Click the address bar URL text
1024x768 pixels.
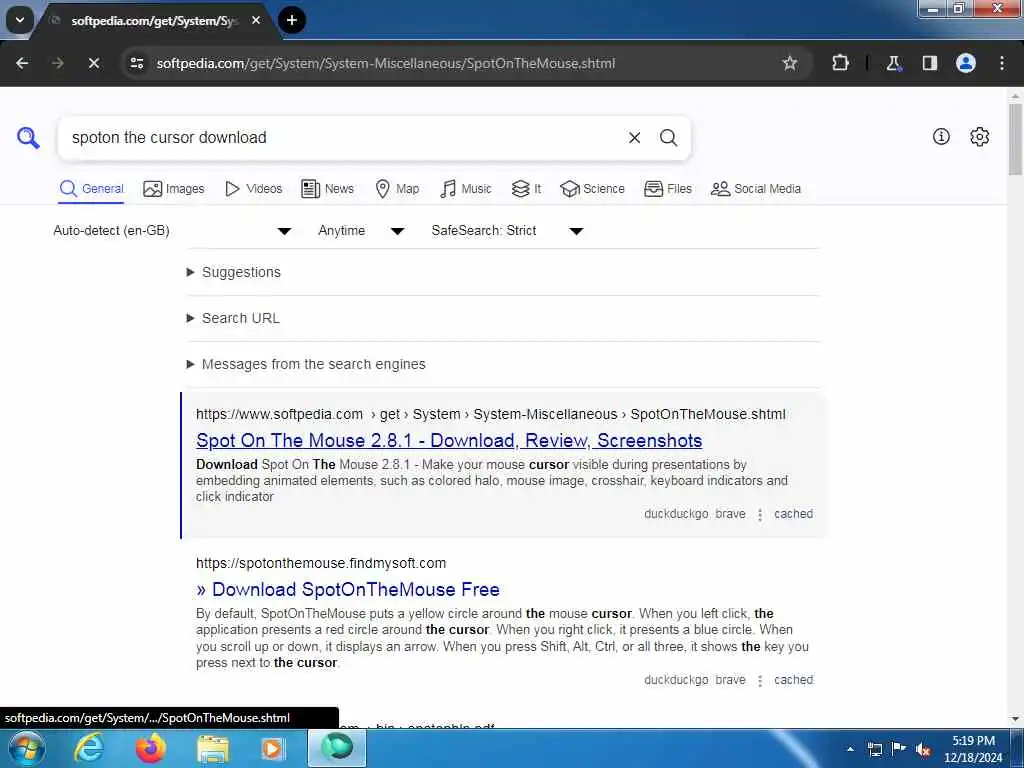(x=385, y=63)
